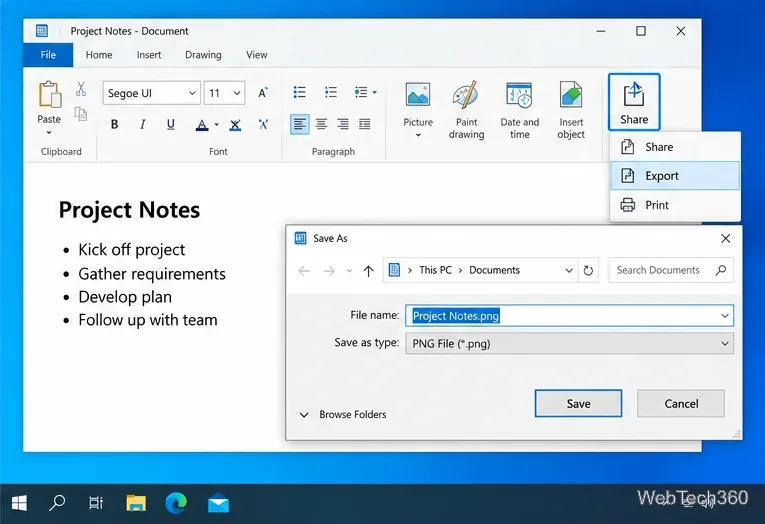
Task: Open recent locations dropdown arrow
Action: (x=349, y=270)
